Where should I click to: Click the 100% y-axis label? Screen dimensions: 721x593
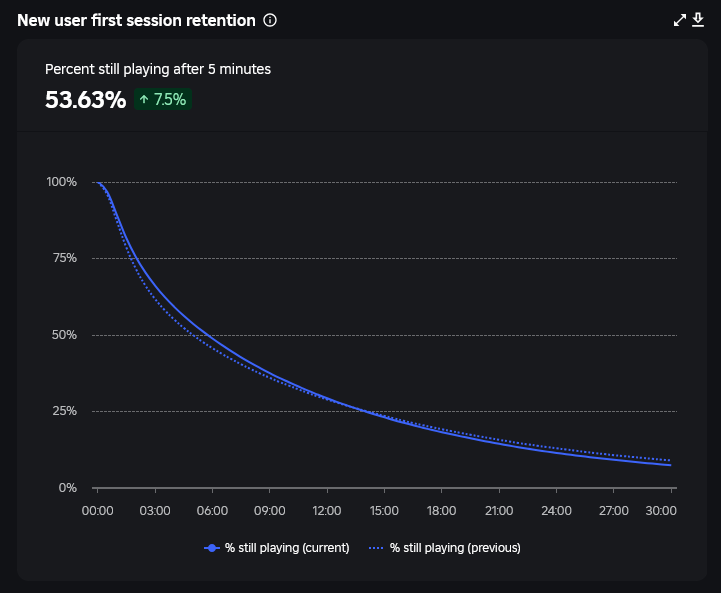click(61, 182)
